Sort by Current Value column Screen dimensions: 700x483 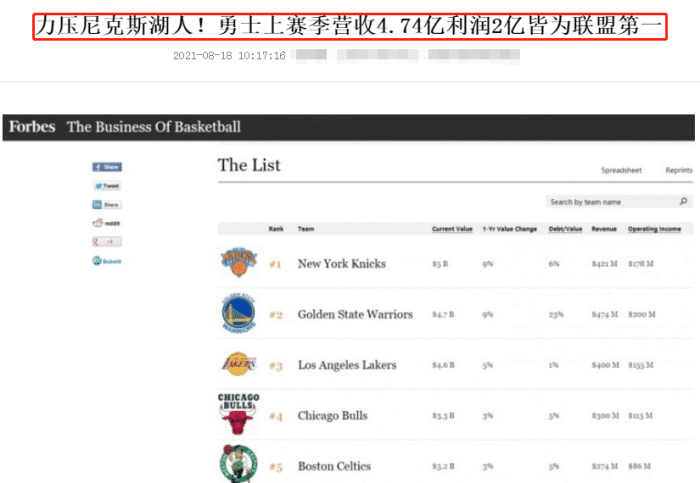452,229
